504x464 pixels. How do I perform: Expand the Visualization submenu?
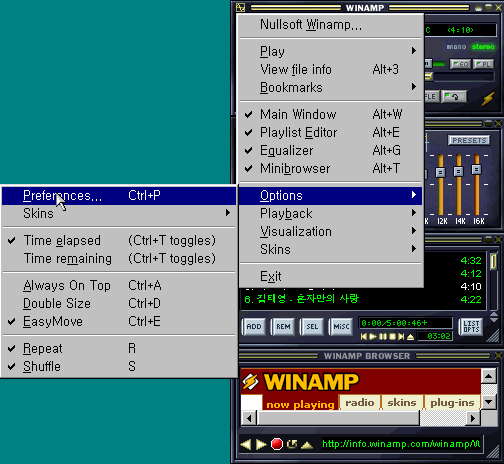point(331,232)
